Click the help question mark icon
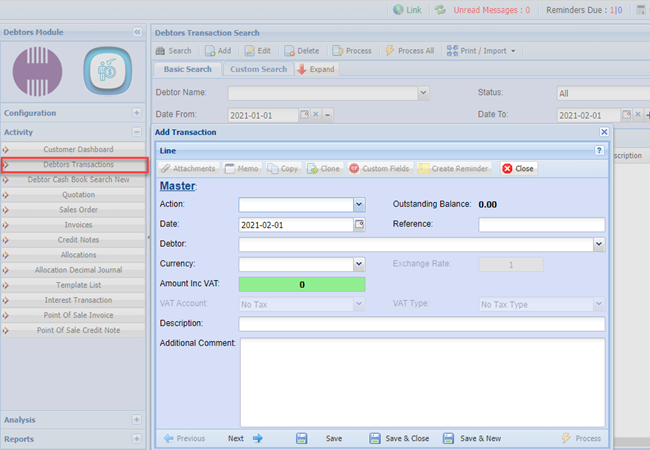The height and width of the screenshot is (450, 650). (599, 150)
